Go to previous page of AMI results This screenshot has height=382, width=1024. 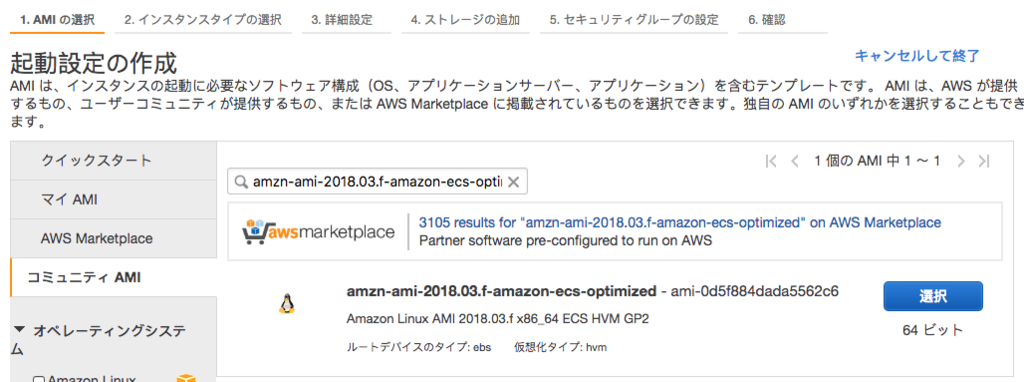(795, 161)
